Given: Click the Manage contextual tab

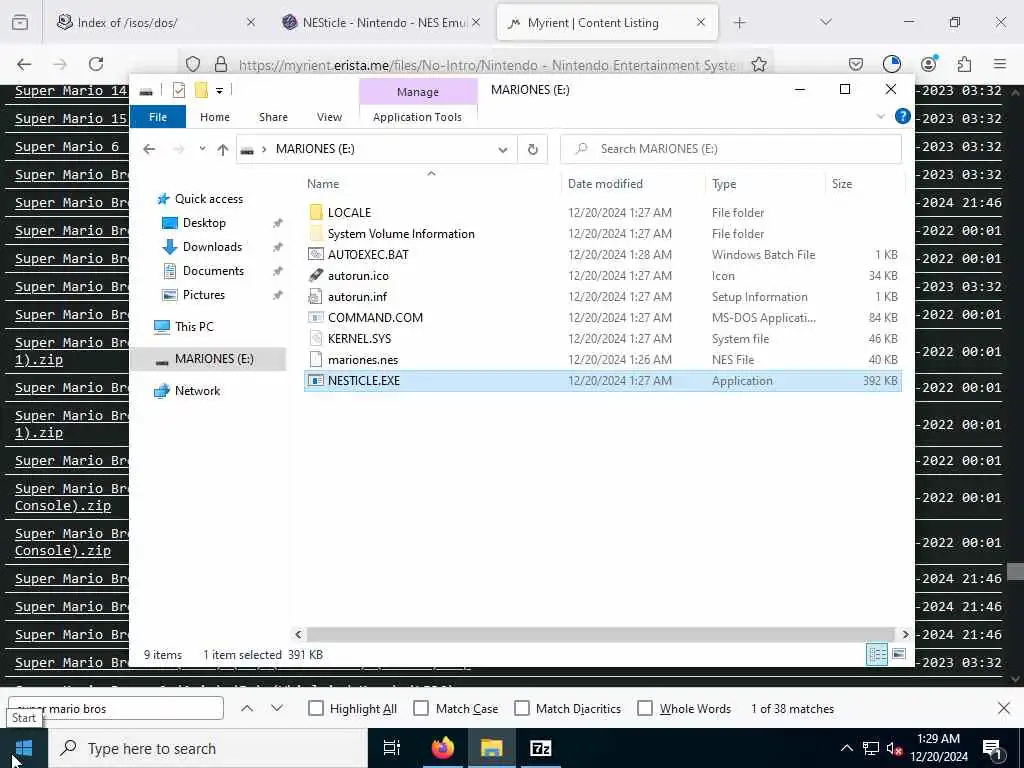Looking at the screenshot, I should [x=418, y=92].
